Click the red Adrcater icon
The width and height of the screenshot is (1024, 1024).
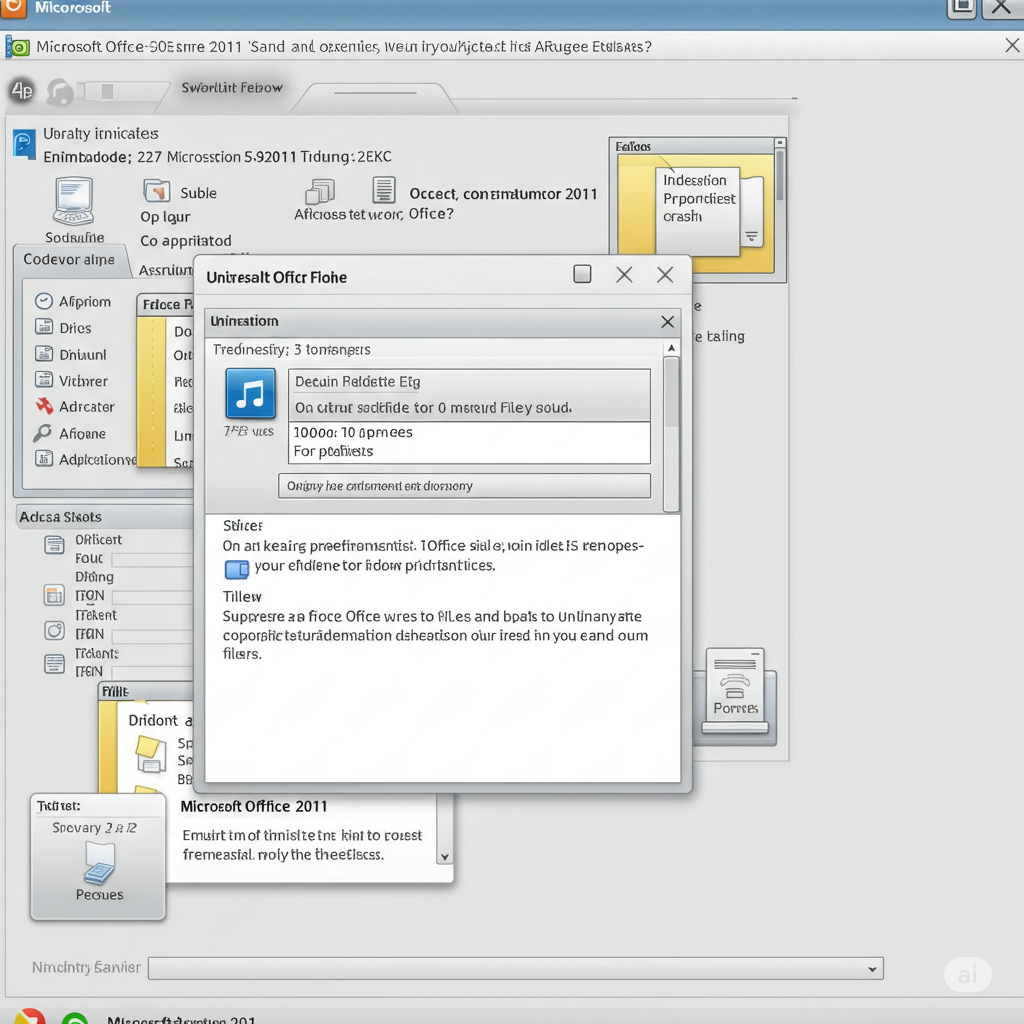click(x=44, y=406)
